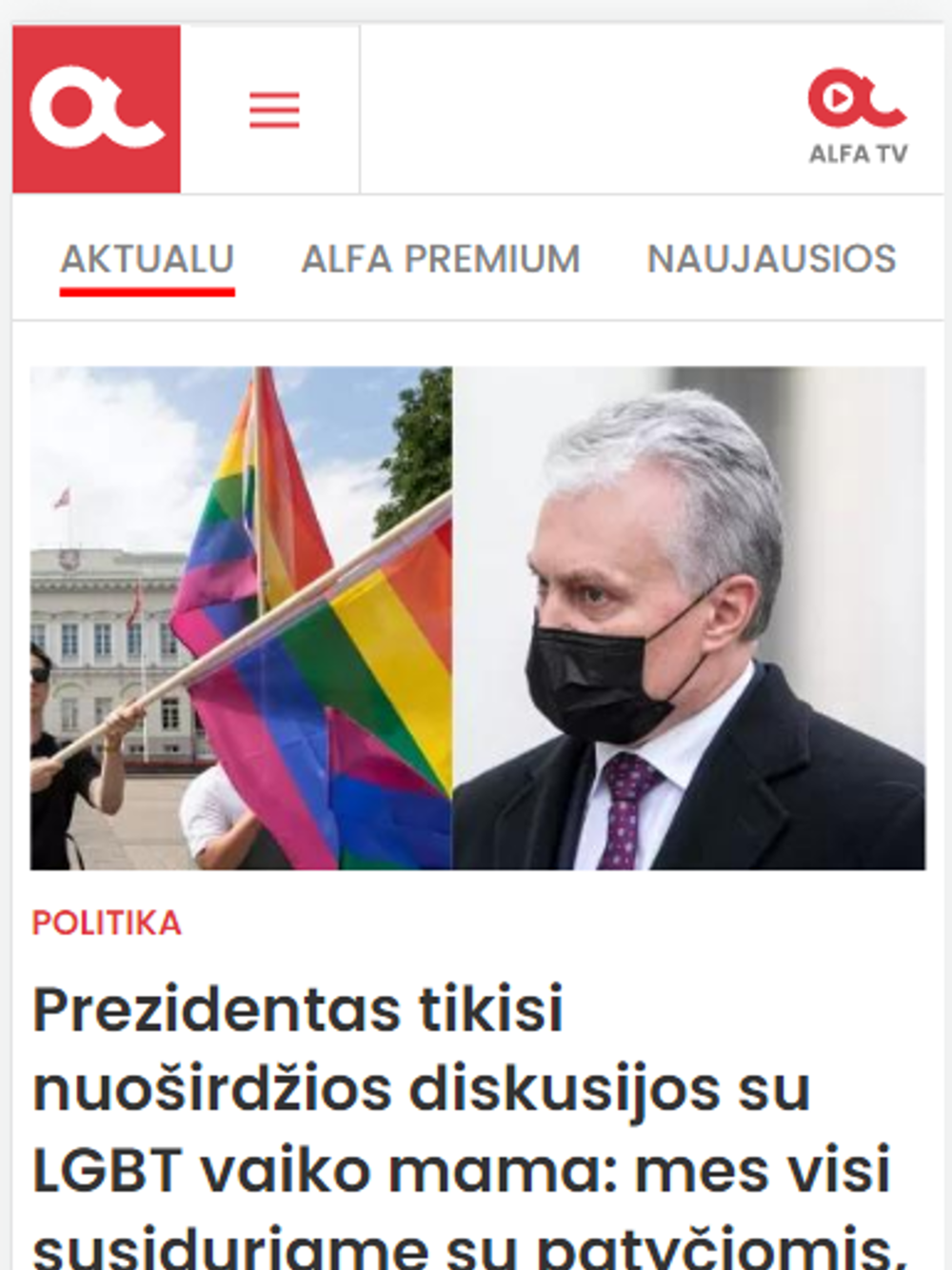952x1270 pixels.
Task: Open the Alfa home logo
Action: point(96,109)
